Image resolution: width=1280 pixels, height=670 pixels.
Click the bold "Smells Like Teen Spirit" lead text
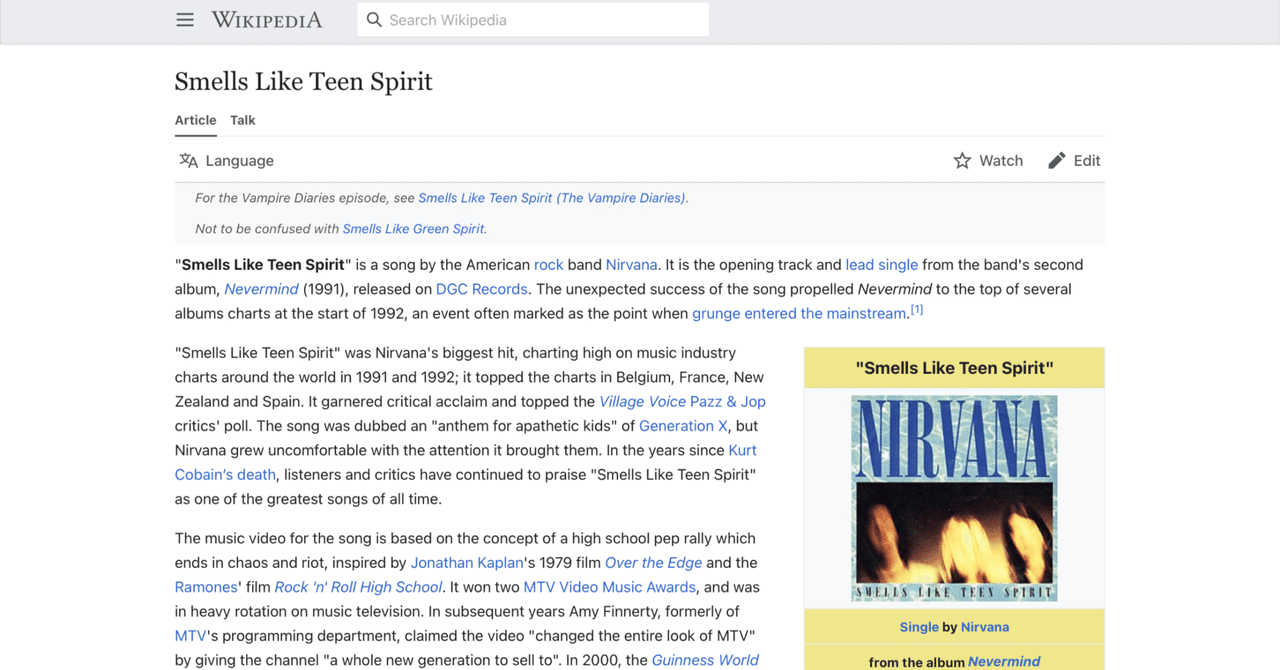click(x=264, y=265)
